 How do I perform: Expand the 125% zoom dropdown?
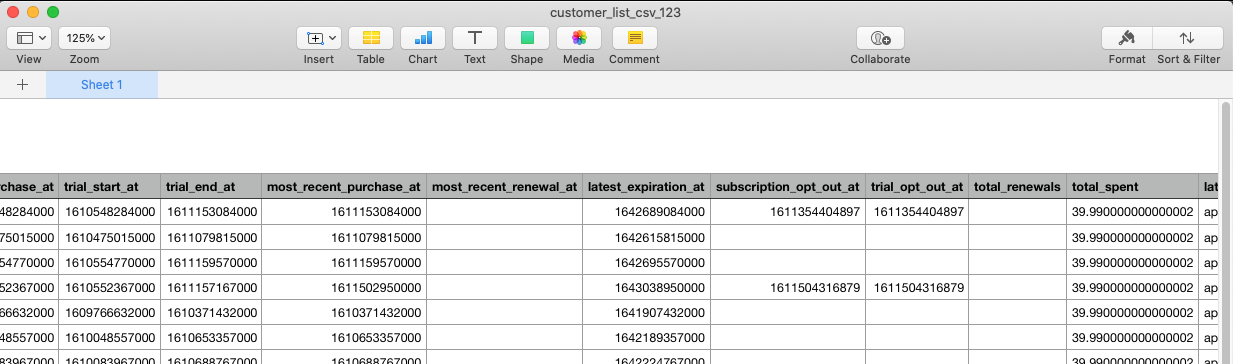tap(85, 38)
